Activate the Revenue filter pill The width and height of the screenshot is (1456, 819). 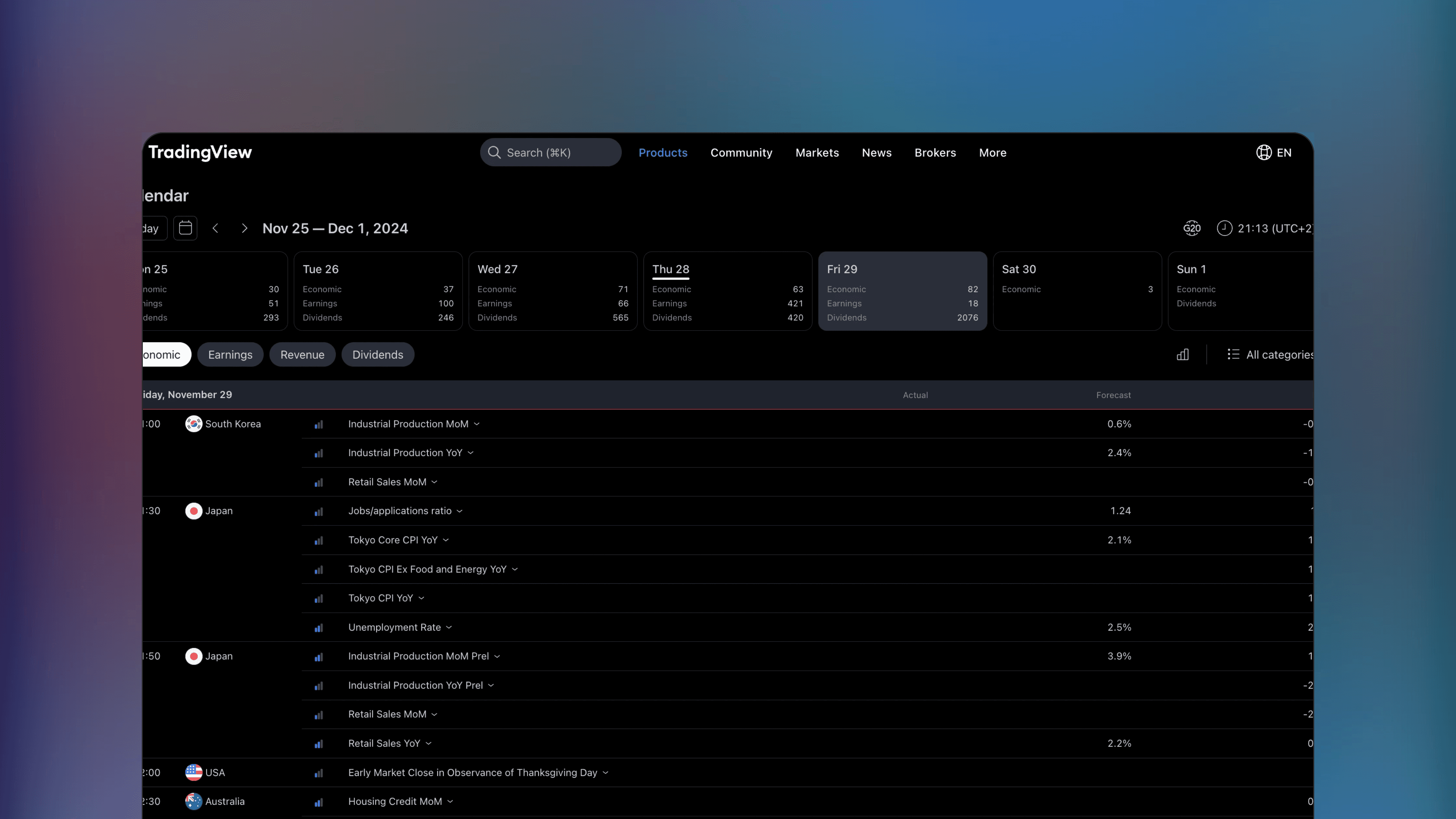click(x=302, y=354)
